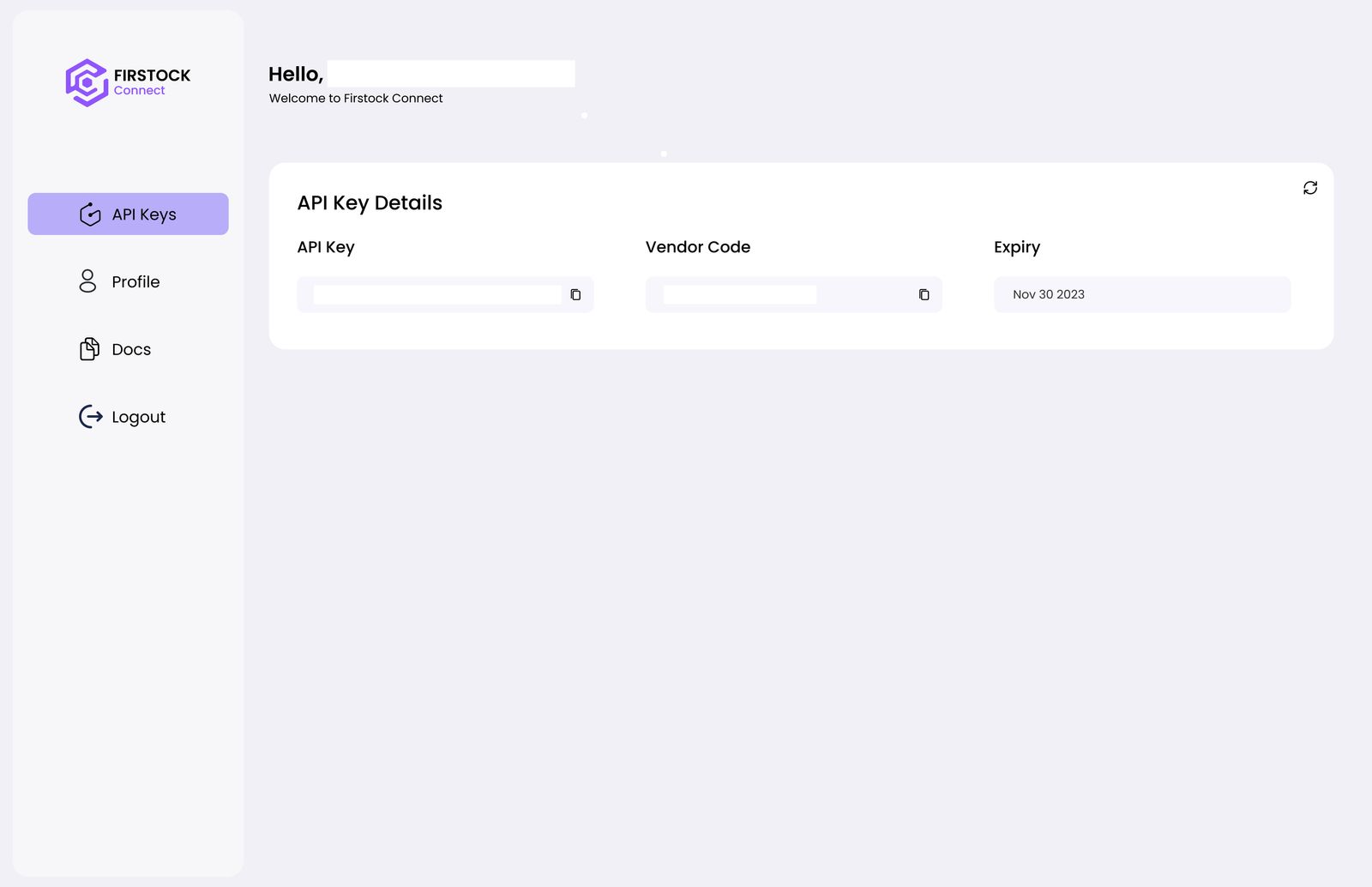Click the name field next to Hello
The width and height of the screenshot is (1372, 887).
[450, 73]
